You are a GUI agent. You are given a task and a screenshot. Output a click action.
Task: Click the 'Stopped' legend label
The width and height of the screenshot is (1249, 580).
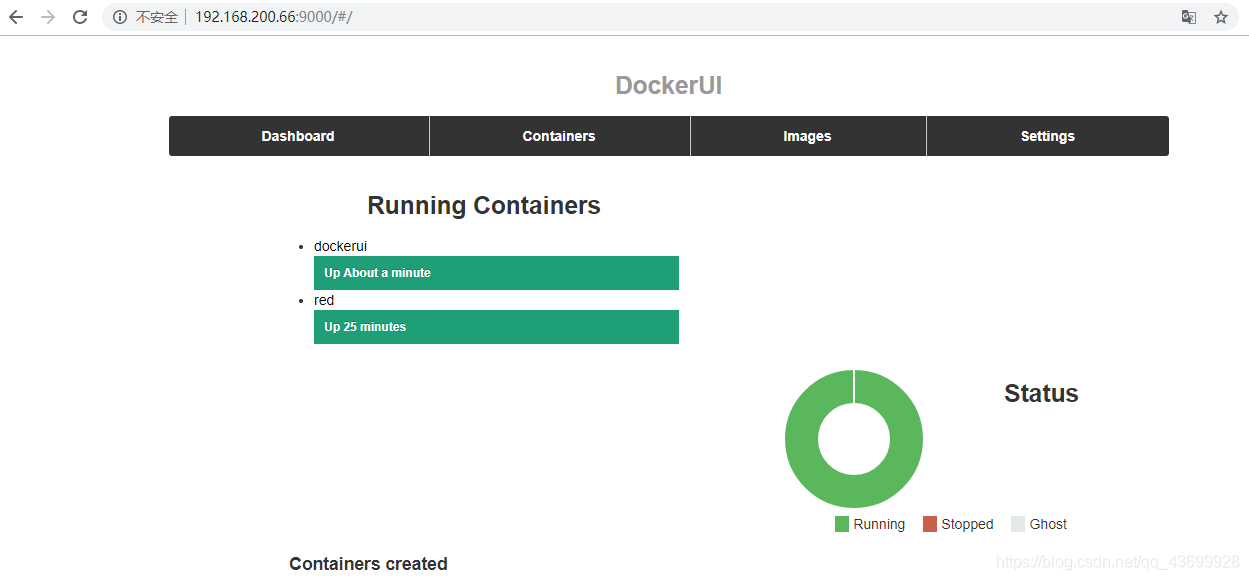tap(967, 524)
